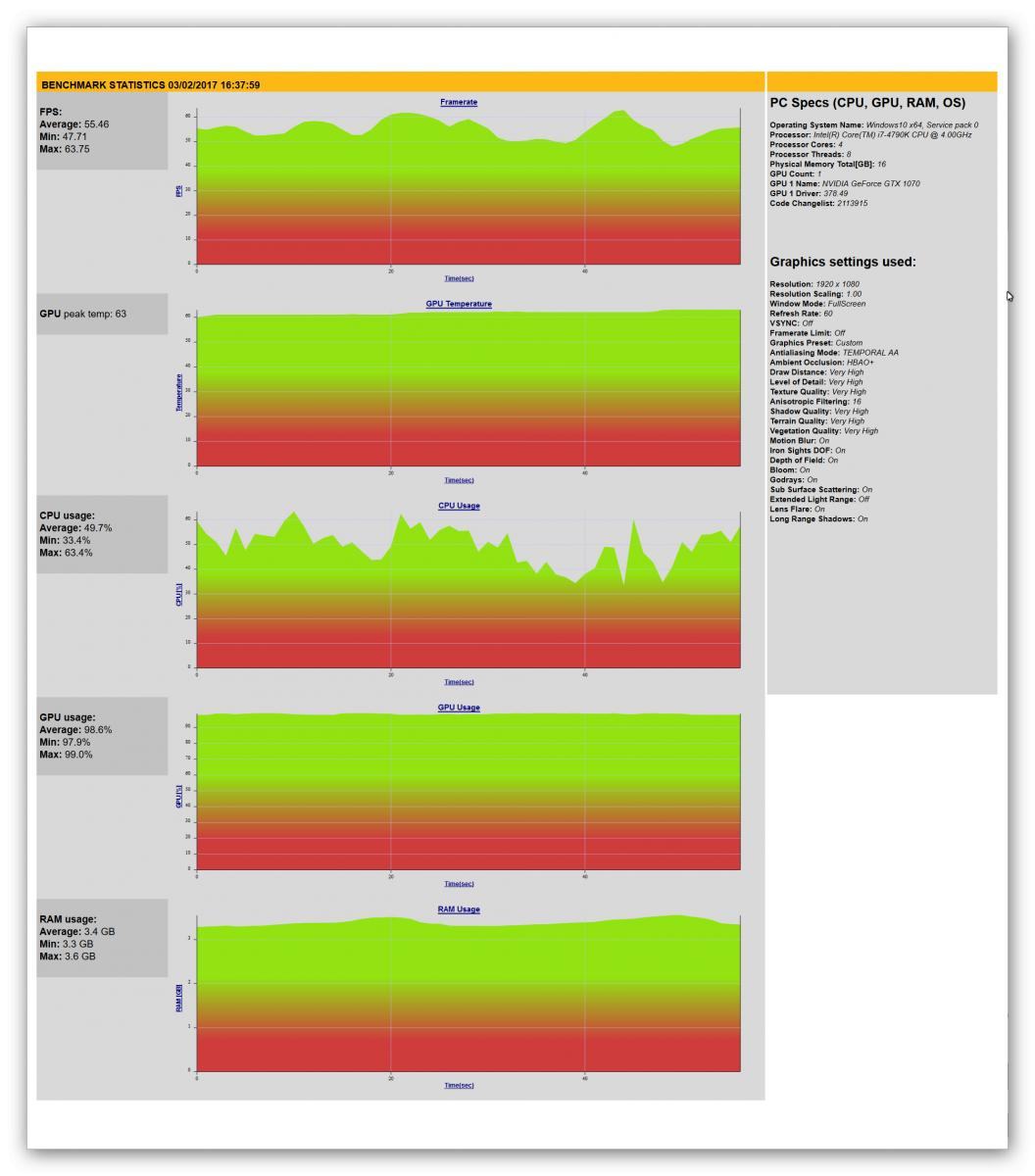This screenshot has width=1035, height=1176.
Task: Select the RAM Usage chart title link
Action: [459, 909]
